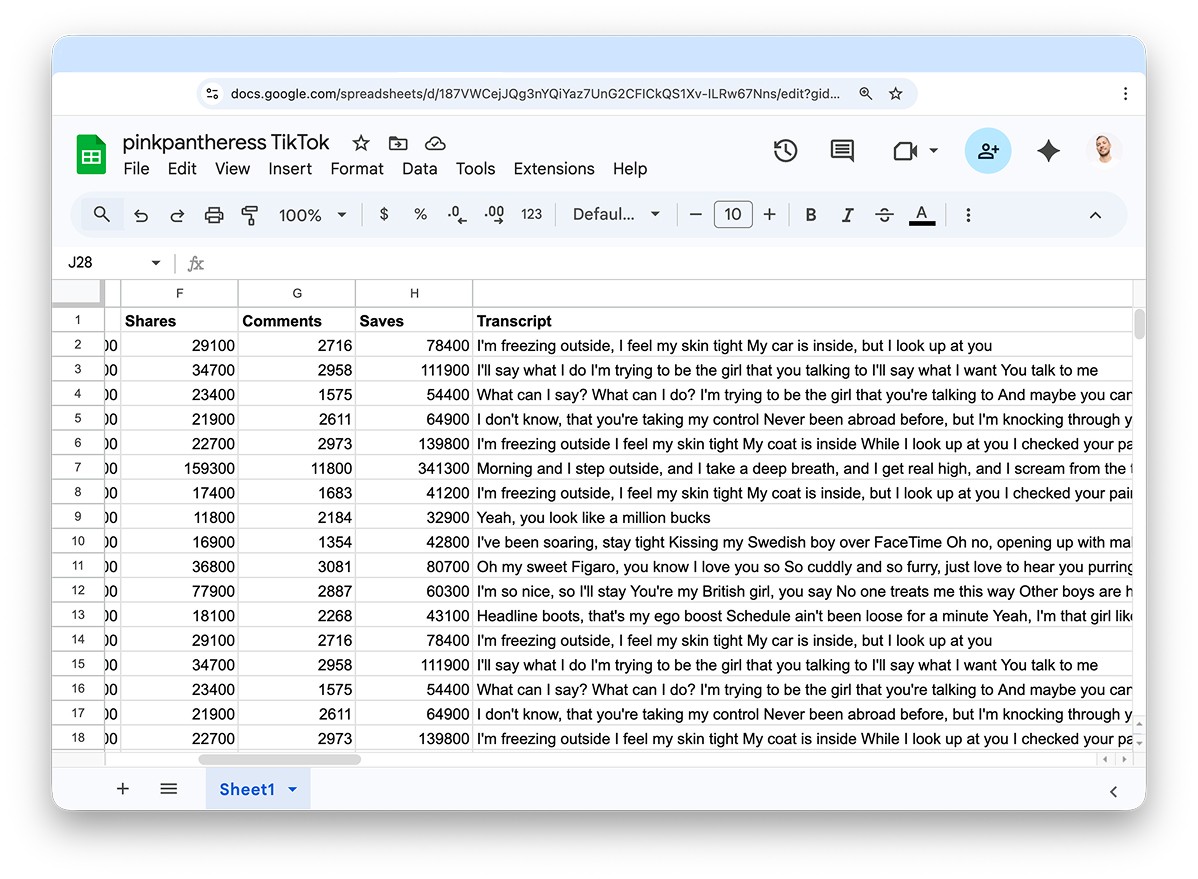Image resolution: width=1198 pixels, height=879 pixels.
Task: Open the Format menu
Action: (357, 169)
